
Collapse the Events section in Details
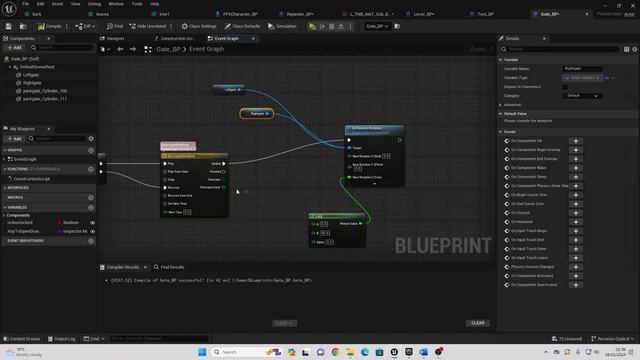click(500, 132)
